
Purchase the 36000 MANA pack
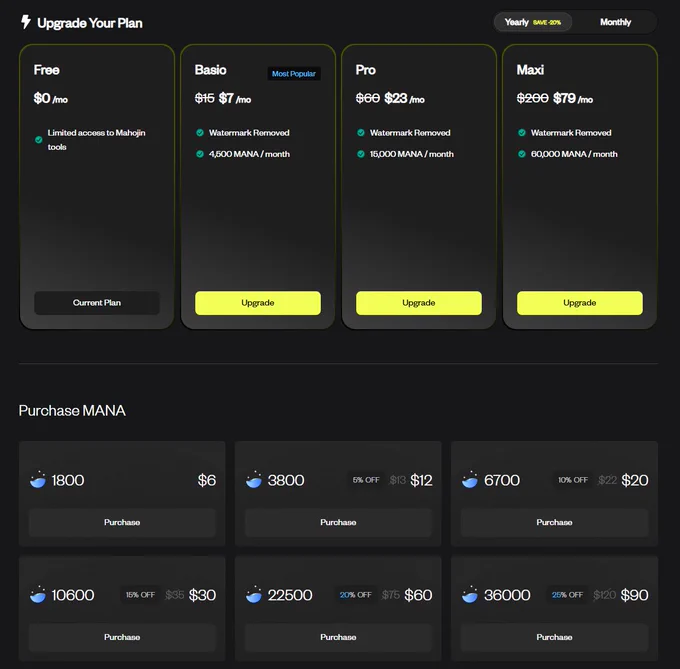click(x=554, y=637)
